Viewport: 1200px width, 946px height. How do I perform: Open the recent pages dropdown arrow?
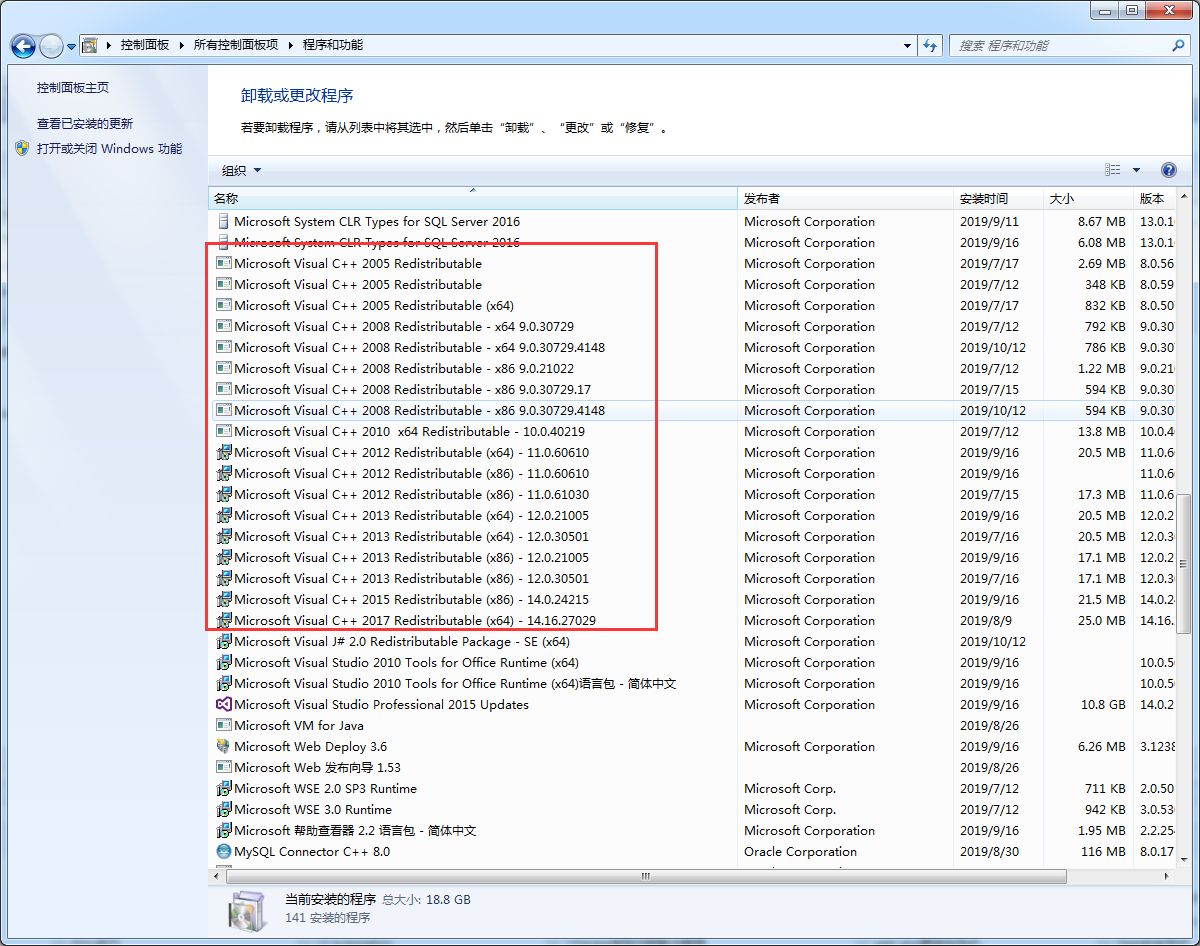[x=72, y=46]
